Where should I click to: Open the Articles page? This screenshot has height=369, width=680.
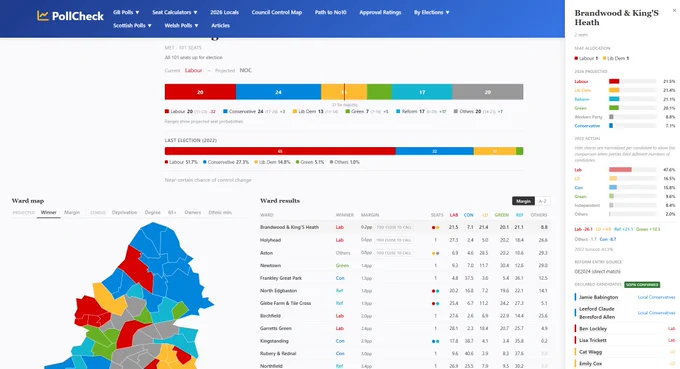pyautogui.click(x=220, y=26)
